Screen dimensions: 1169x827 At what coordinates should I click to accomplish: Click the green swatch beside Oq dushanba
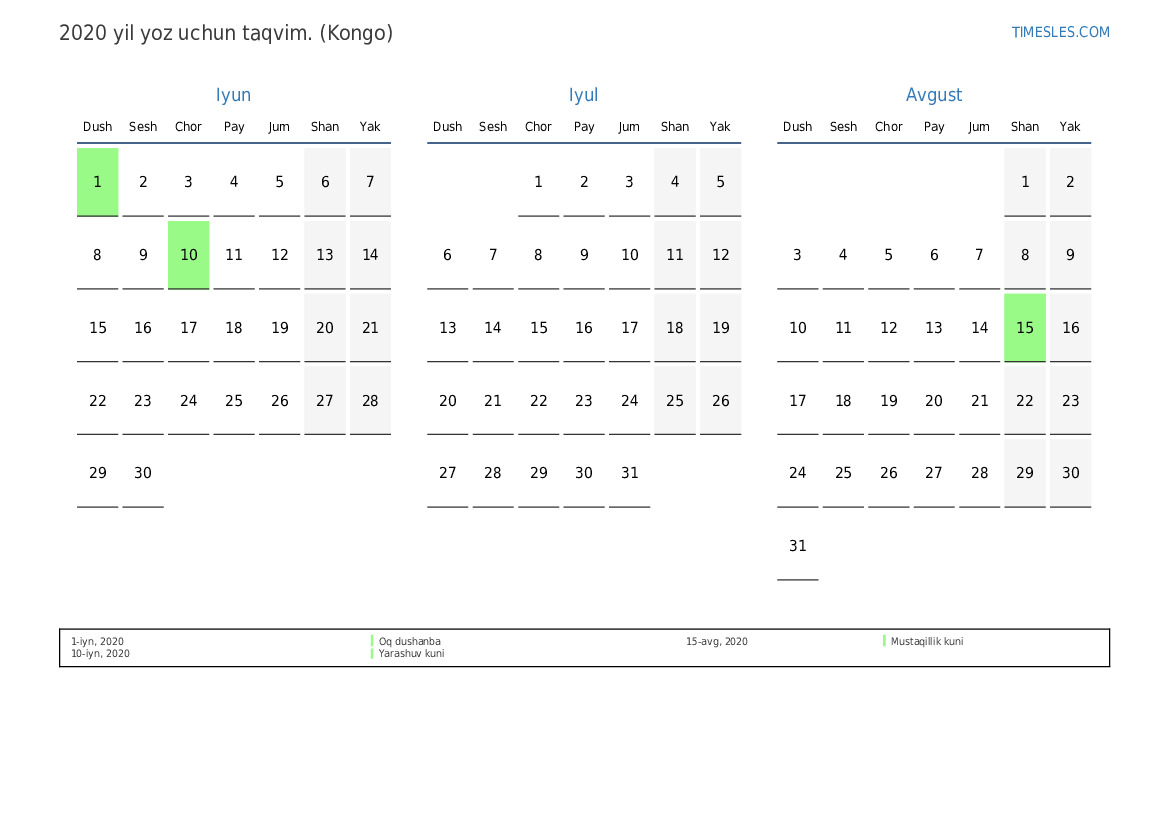(372, 641)
